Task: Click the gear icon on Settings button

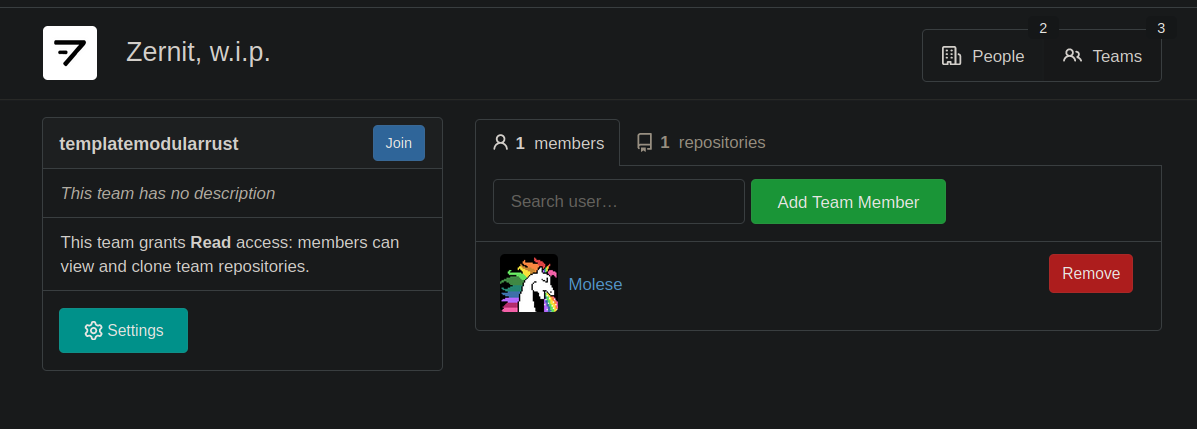Action: 93,331
